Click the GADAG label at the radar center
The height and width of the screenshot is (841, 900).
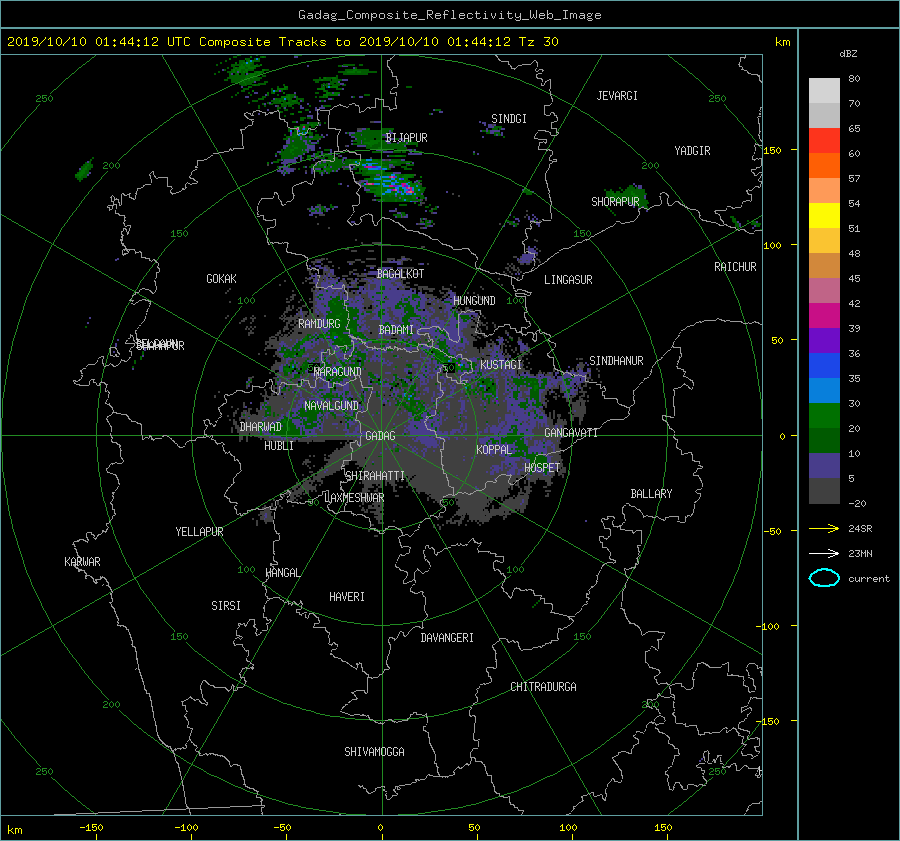(381, 436)
